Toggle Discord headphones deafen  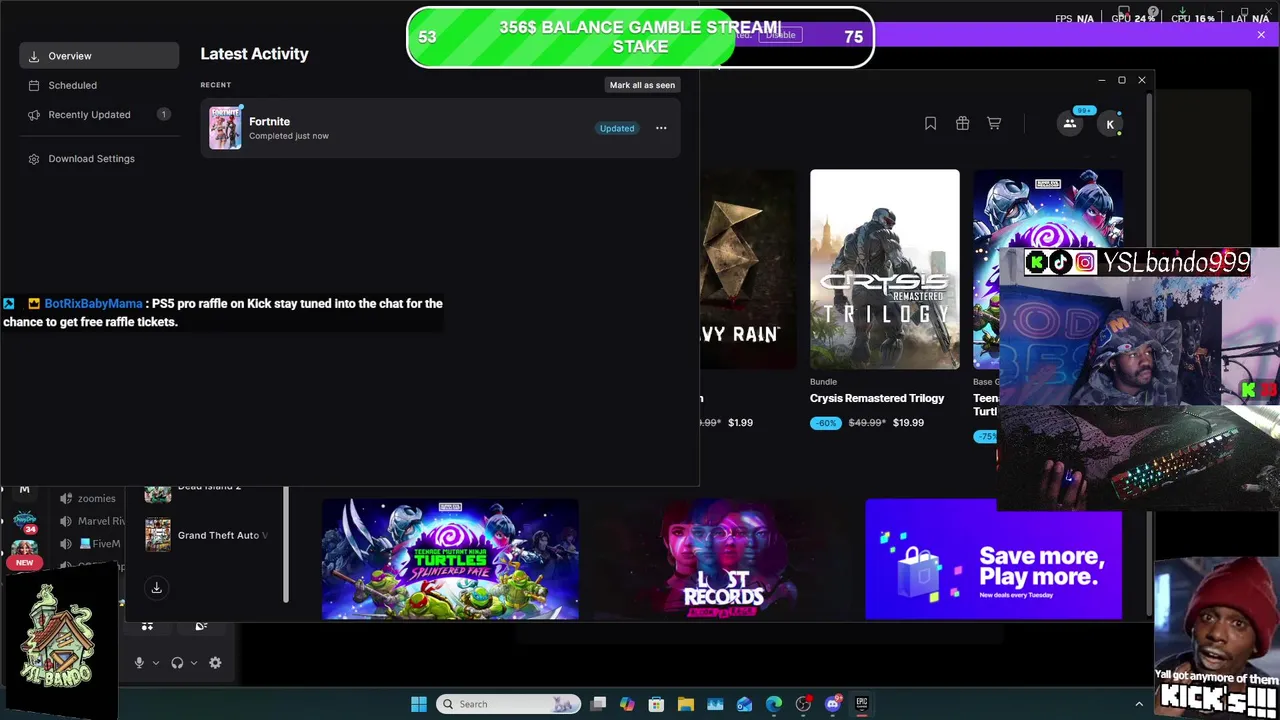(177, 663)
